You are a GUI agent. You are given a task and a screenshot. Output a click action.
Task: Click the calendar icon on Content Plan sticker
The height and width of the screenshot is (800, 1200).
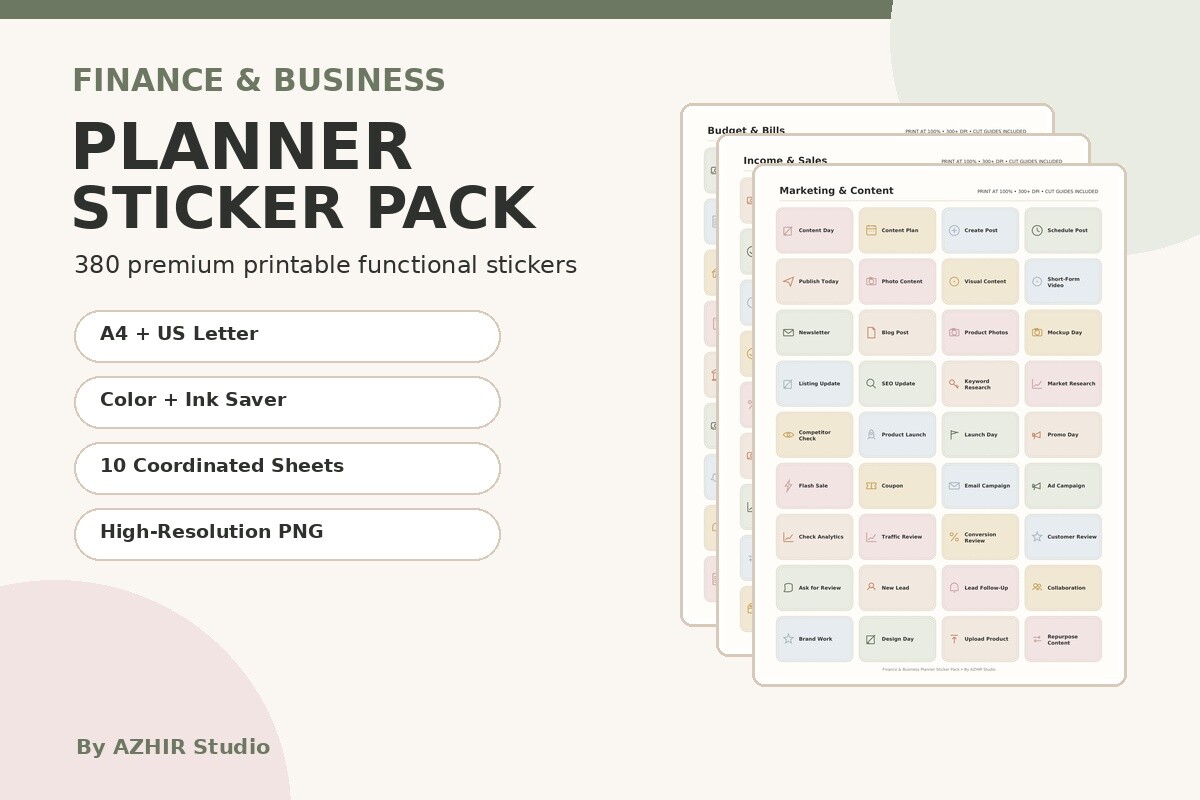coord(871,230)
